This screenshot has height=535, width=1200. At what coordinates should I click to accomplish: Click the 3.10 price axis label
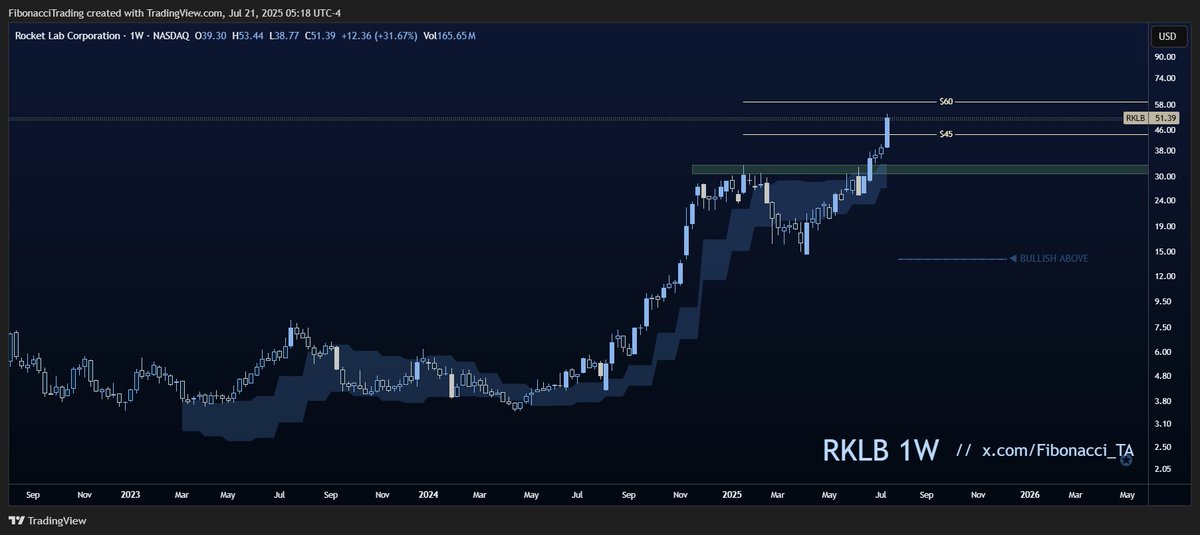(1161, 423)
